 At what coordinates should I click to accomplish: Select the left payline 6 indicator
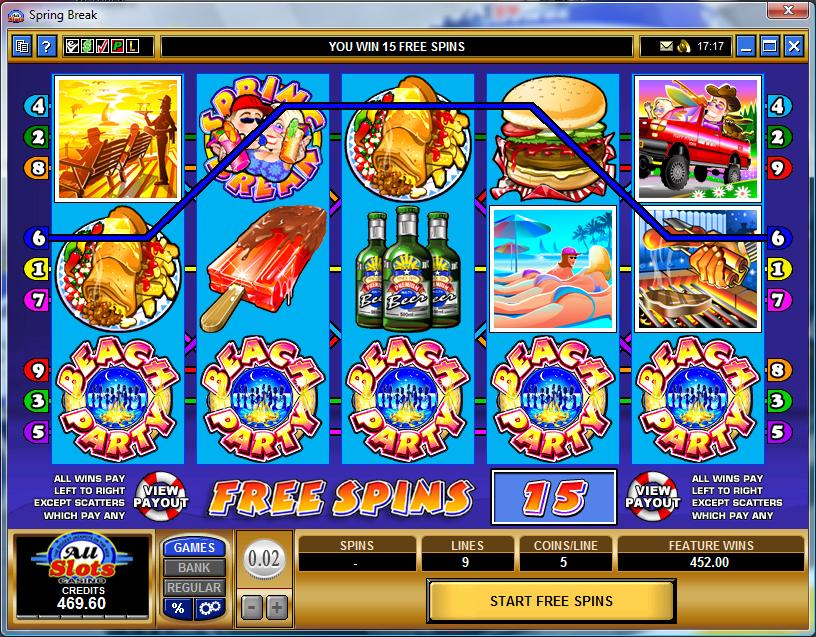[37, 238]
